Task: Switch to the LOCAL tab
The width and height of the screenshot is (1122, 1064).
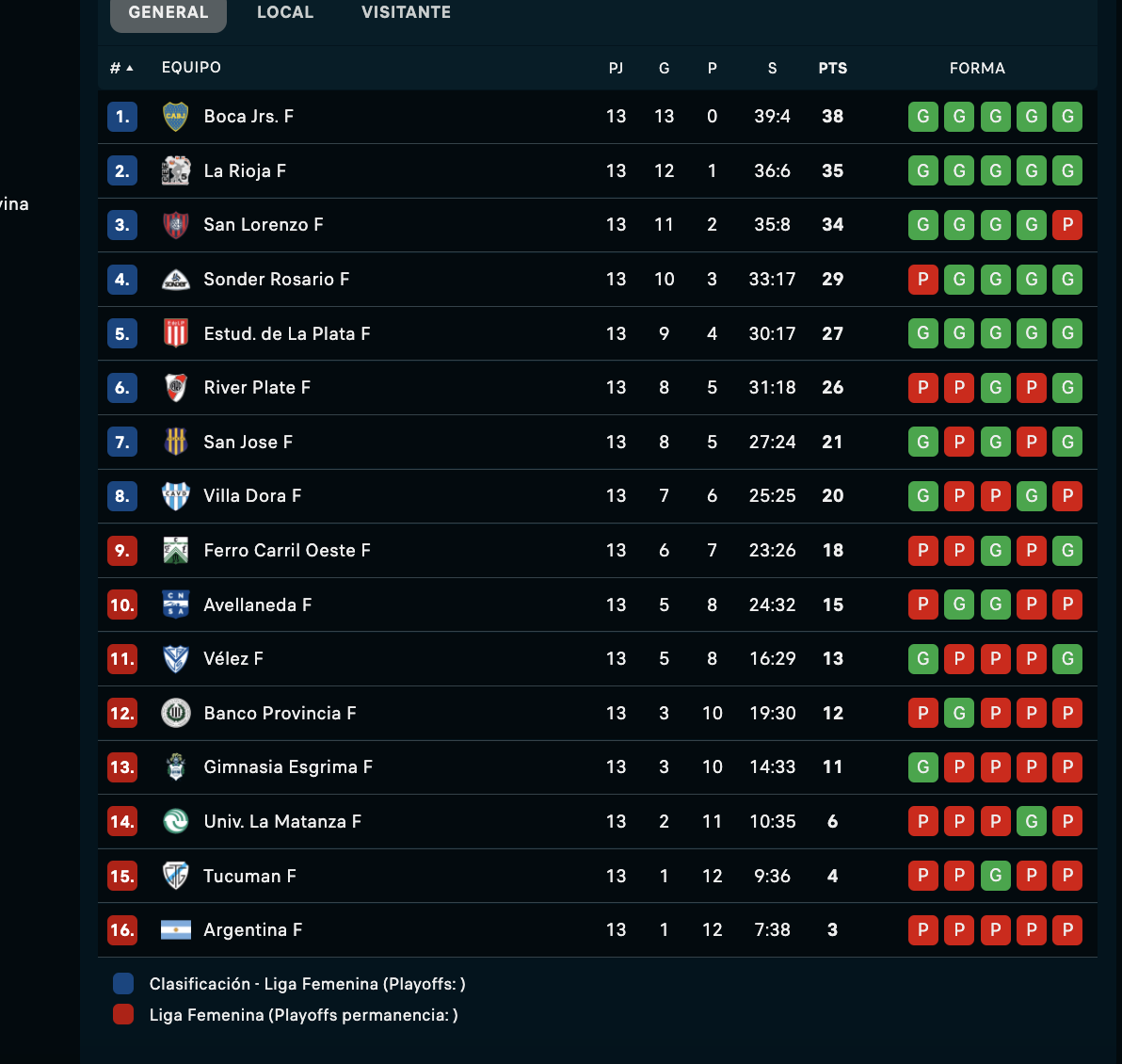Action: tap(285, 12)
